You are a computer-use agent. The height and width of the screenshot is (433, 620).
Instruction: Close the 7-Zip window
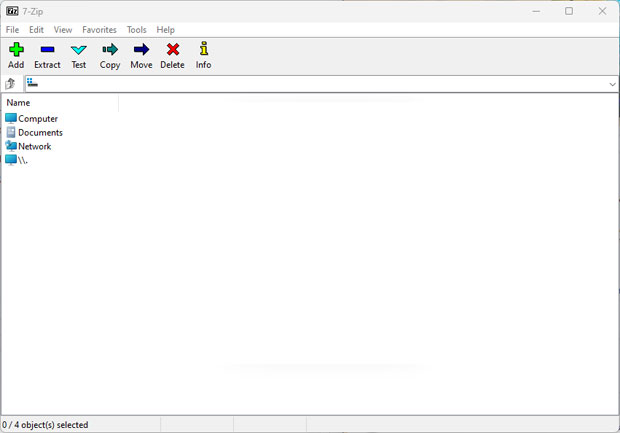click(x=602, y=11)
